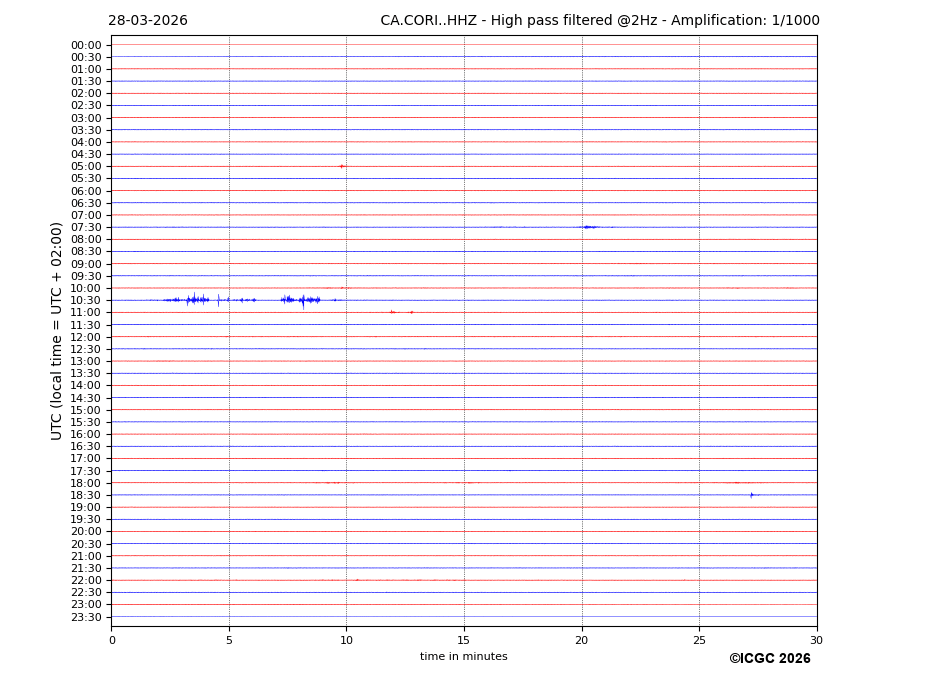Image resolution: width=927 pixels, height=696 pixels.
Task: Click the 10:30 signal burst near minute 3.5
Action: click(194, 300)
